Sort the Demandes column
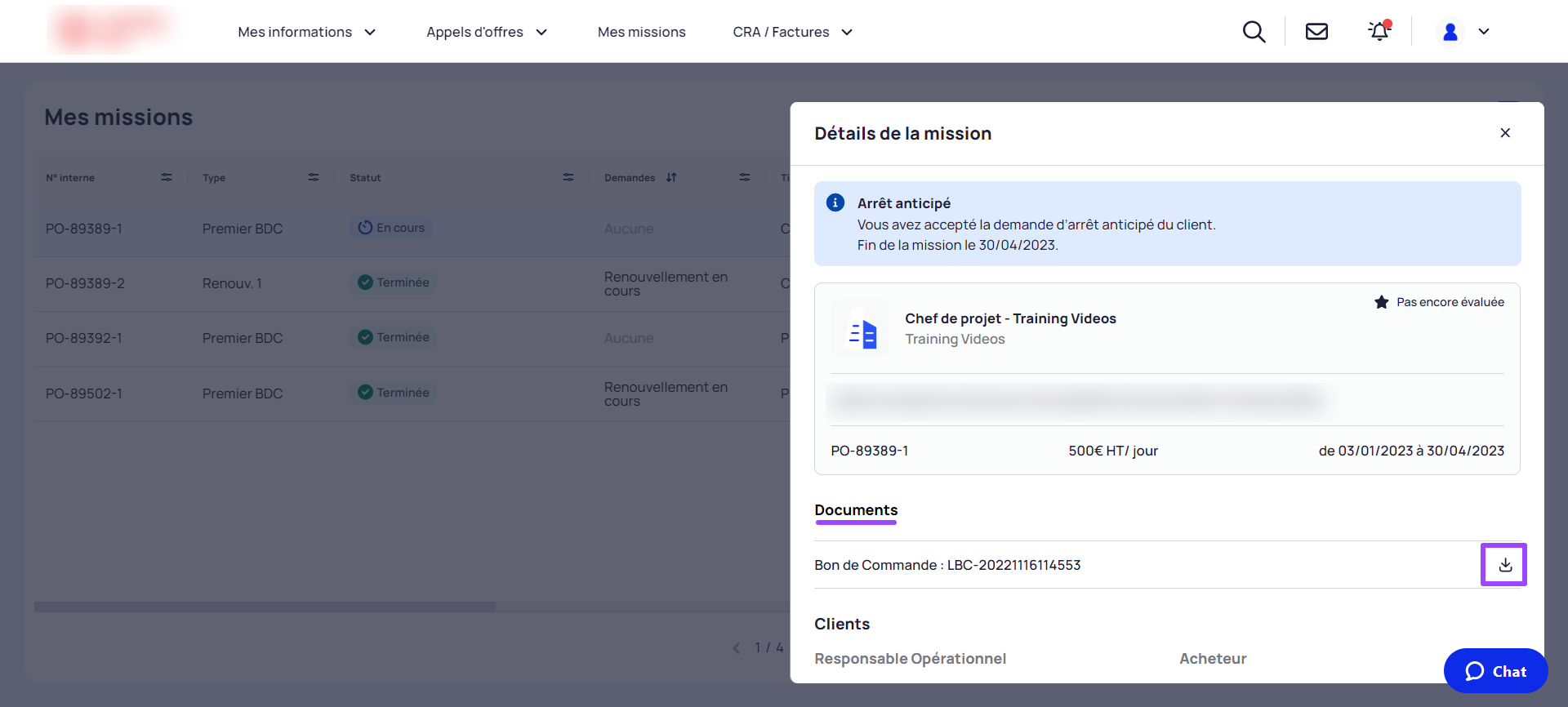The width and height of the screenshot is (1568, 707). coord(671,177)
